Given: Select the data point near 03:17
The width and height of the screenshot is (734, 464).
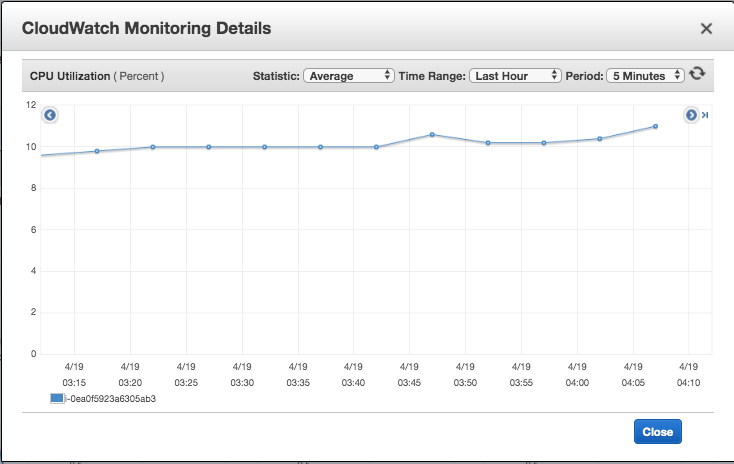Looking at the screenshot, I should pos(97,151).
